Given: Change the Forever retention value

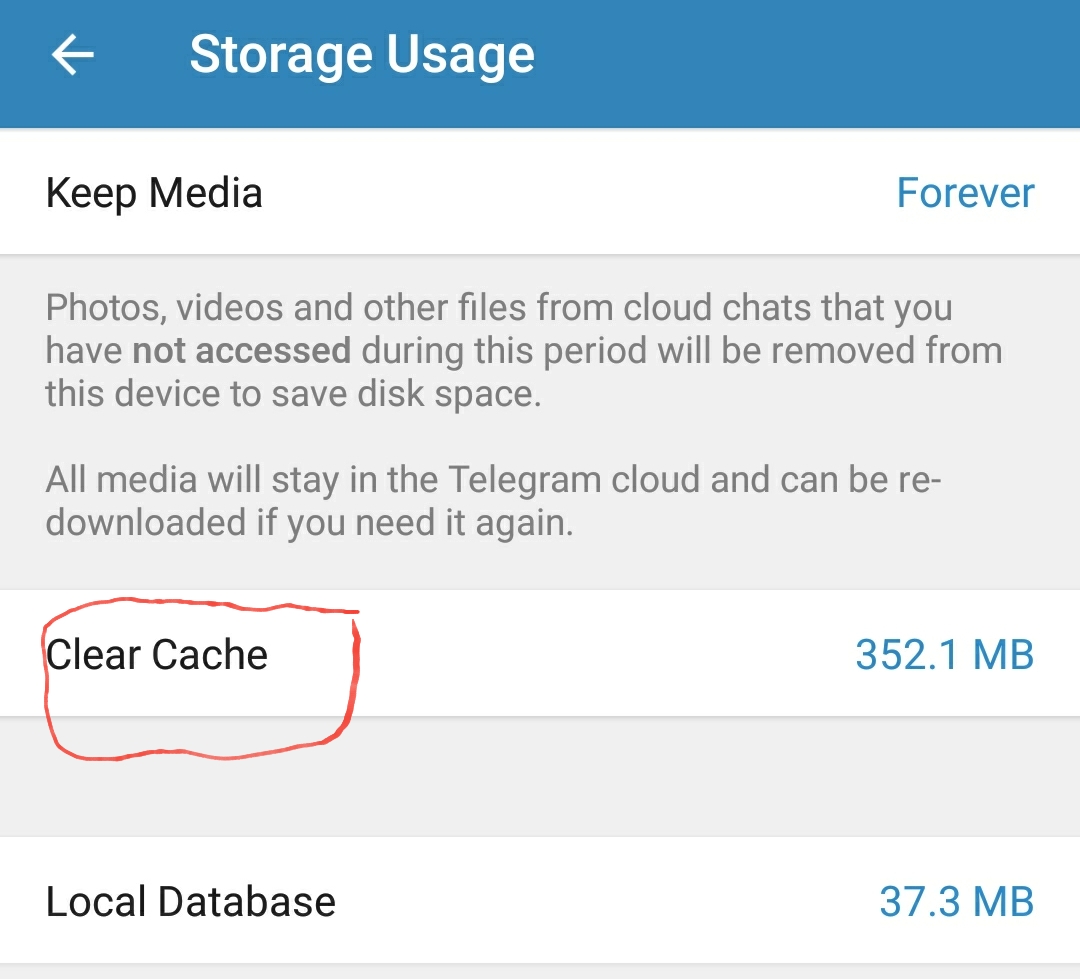Looking at the screenshot, I should click(965, 193).
